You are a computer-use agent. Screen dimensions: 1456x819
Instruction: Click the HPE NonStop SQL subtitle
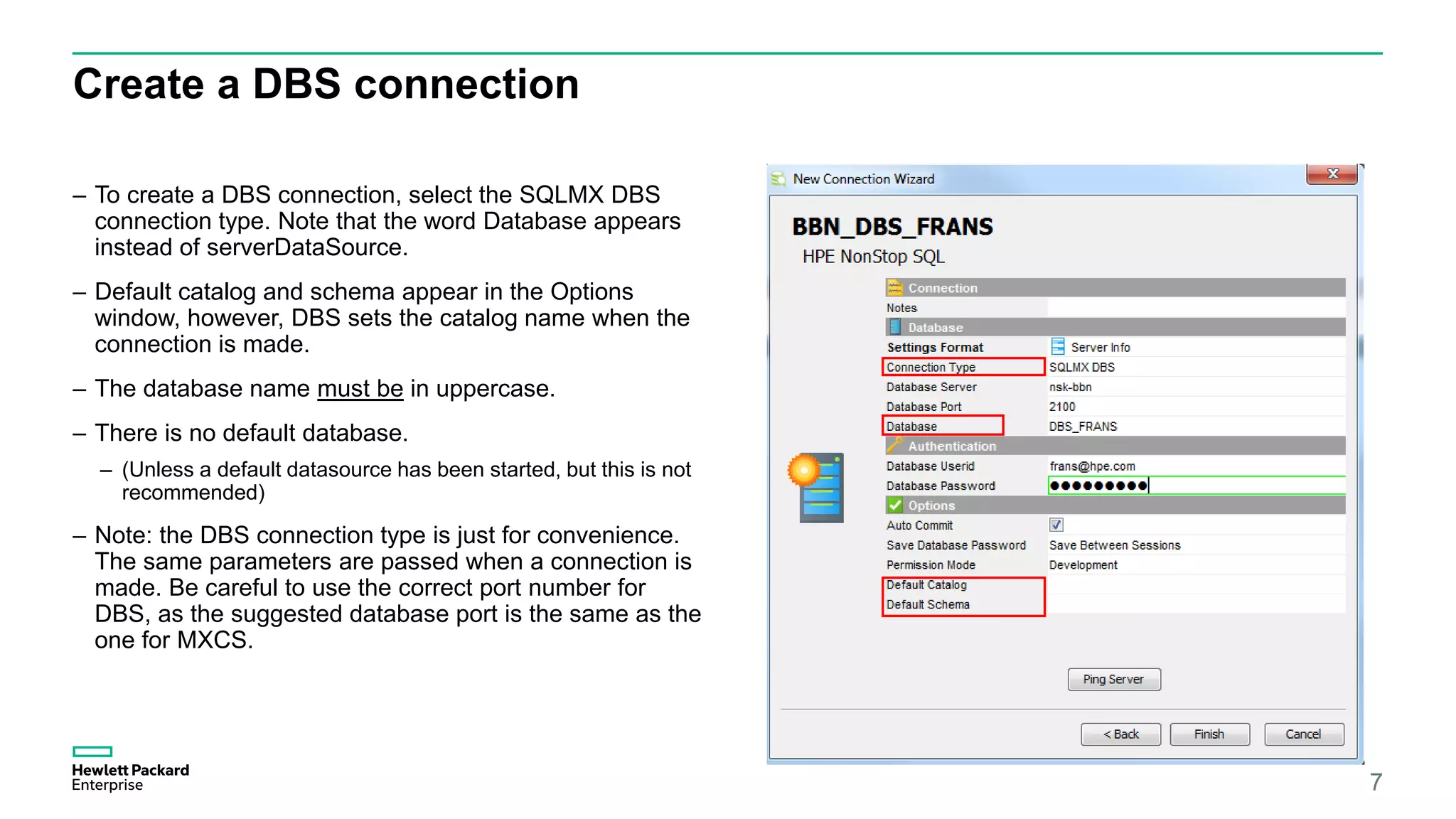pos(873,257)
